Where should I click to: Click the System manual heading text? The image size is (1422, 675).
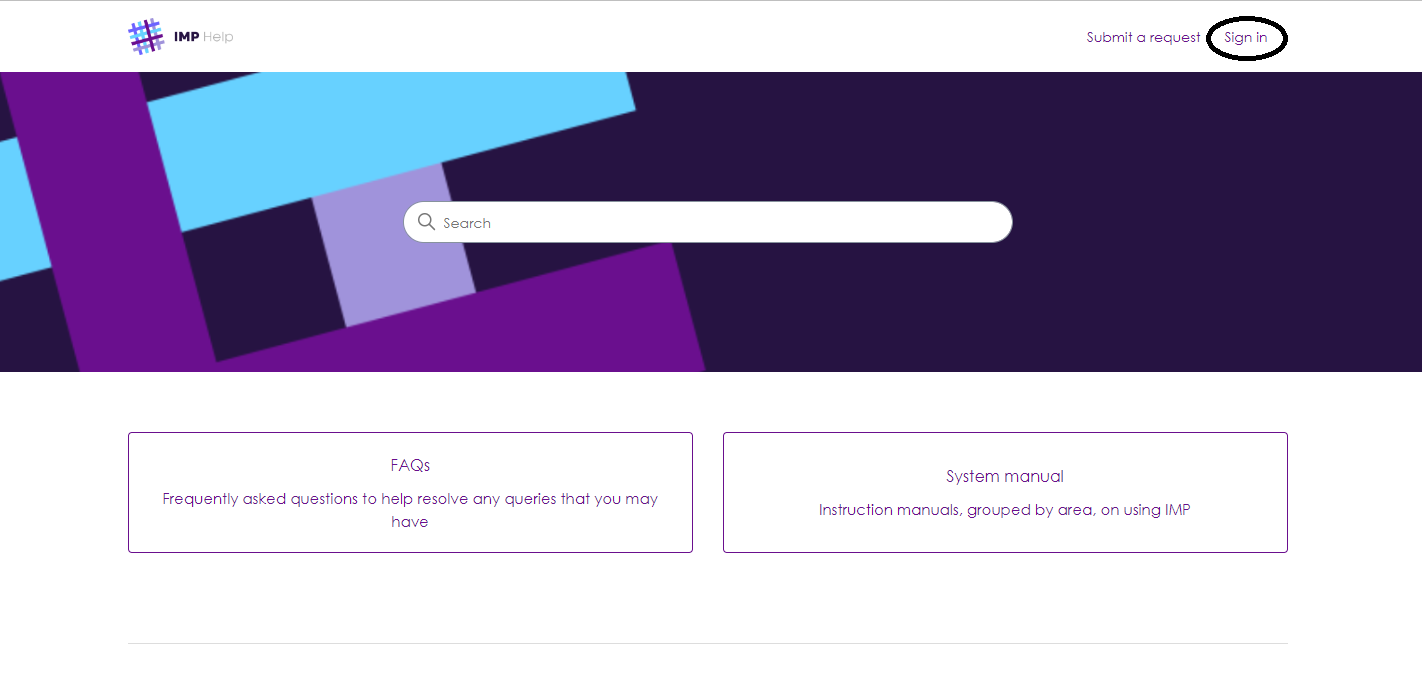pos(1005,476)
